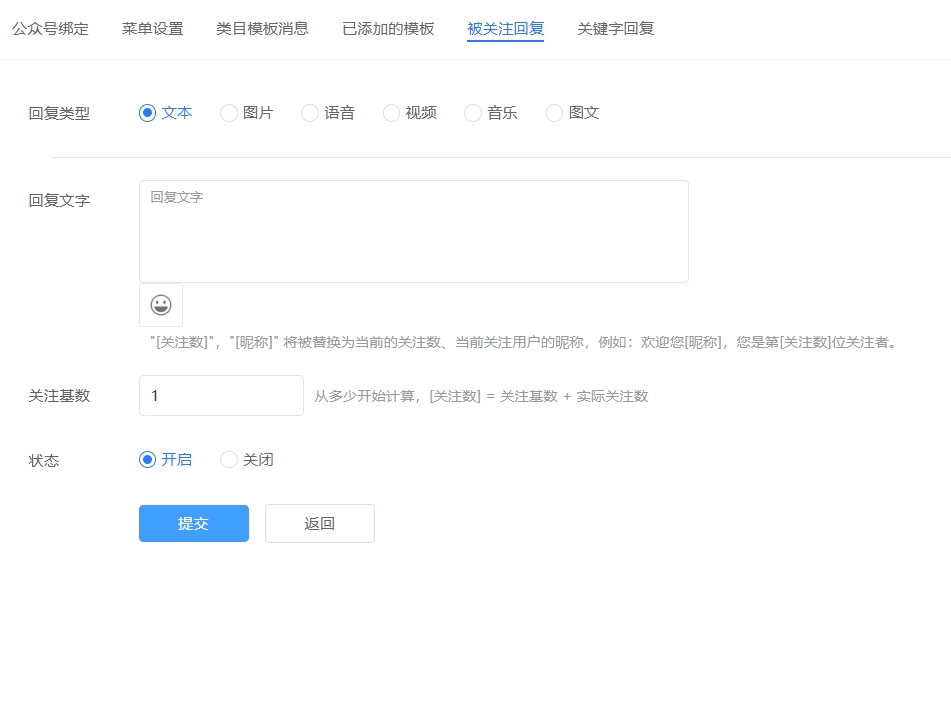Open the 已添加的模板 tab
Image resolution: width=951 pixels, height=708 pixels.
pos(386,29)
